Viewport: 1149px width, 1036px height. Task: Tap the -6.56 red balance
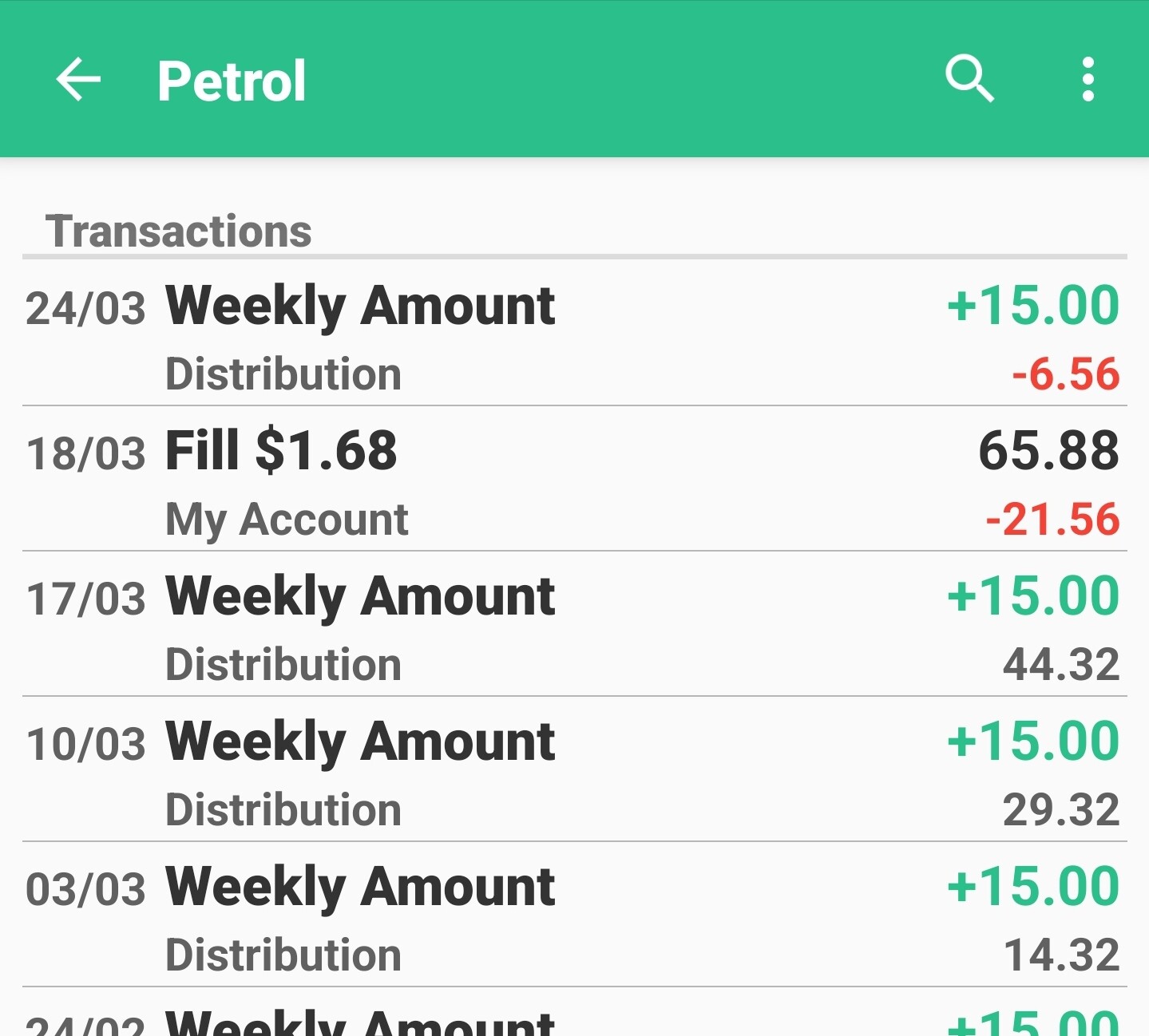1066,374
